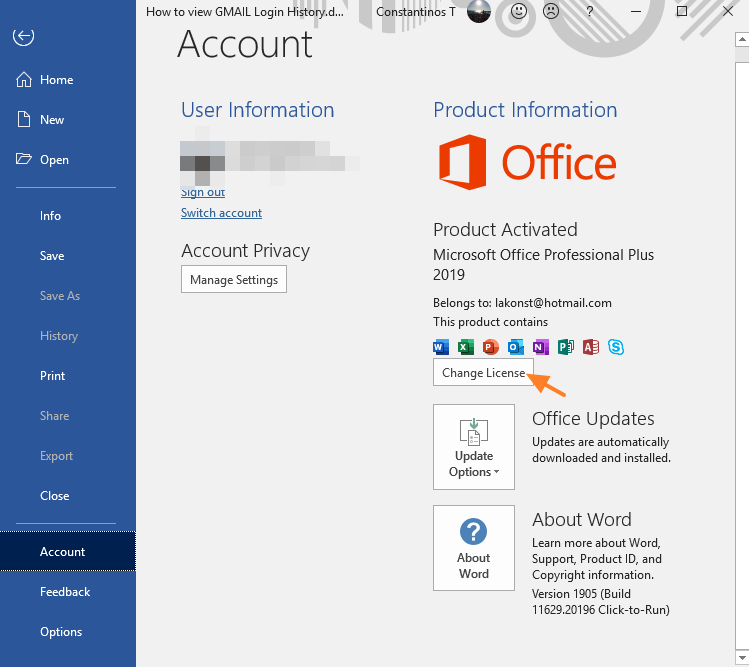The width and height of the screenshot is (749, 667).
Task: Click the 'Product Activated' heading
Action: pos(505,229)
